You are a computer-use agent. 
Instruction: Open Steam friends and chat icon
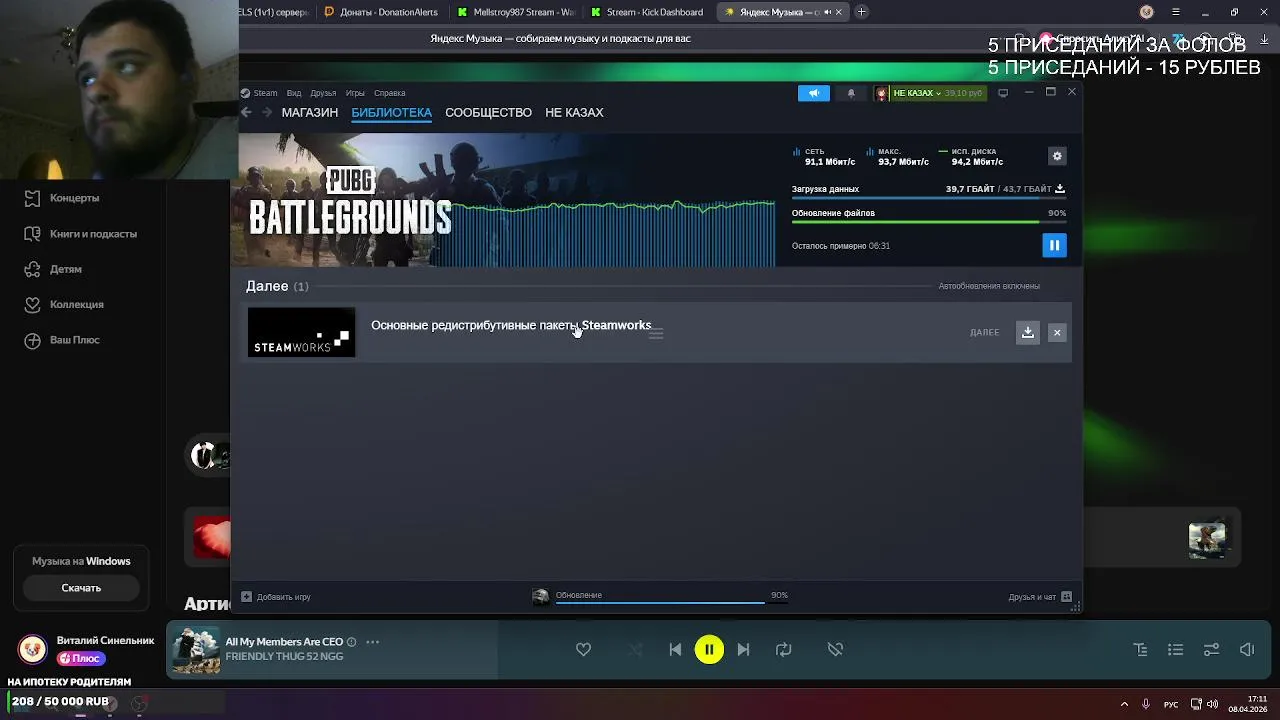(x=1066, y=597)
